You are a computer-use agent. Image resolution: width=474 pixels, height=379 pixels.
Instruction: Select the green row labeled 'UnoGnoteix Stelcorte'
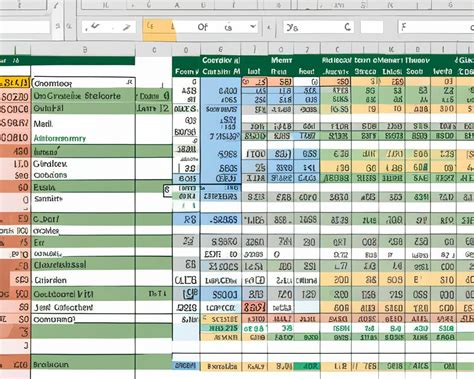(83, 96)
